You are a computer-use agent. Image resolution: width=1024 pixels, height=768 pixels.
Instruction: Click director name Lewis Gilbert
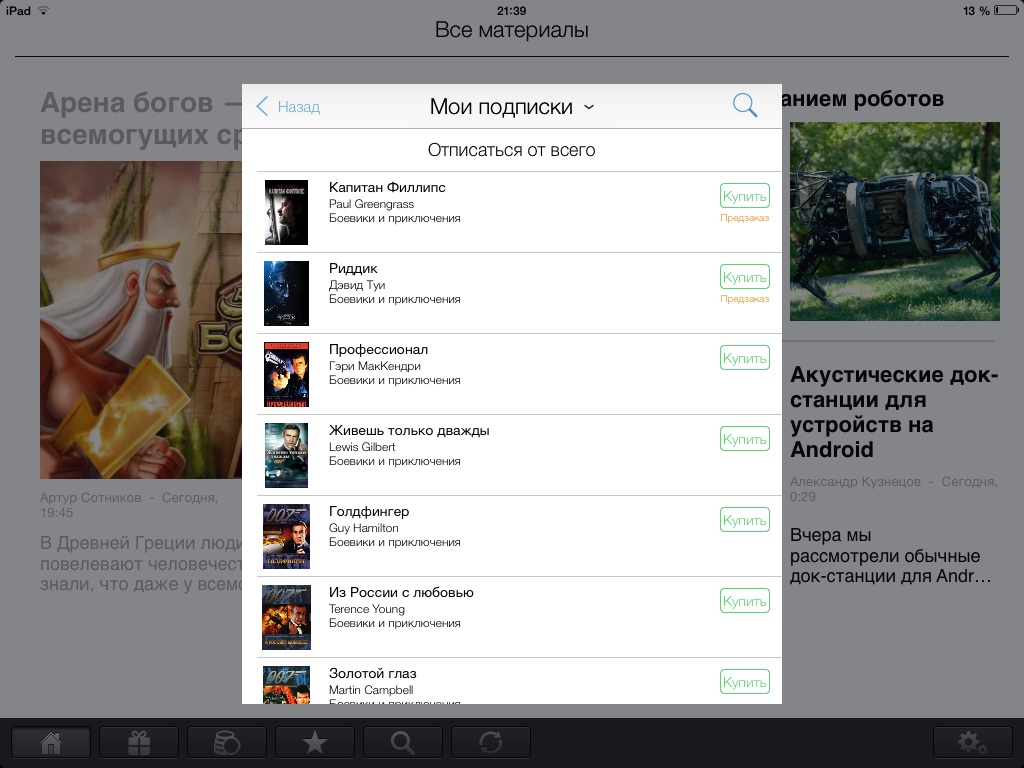362,447
